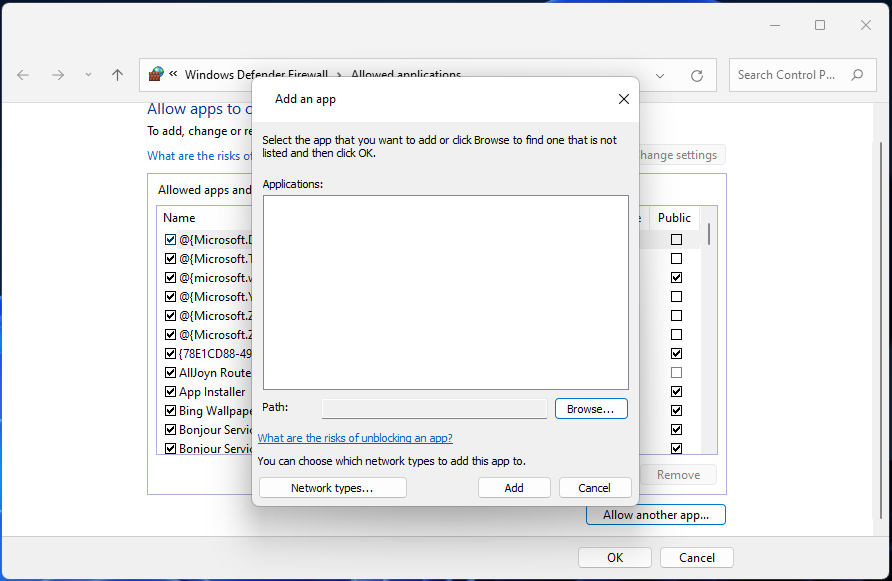
Task: Refresh the Control Panel page
Action: click(697, 75)
